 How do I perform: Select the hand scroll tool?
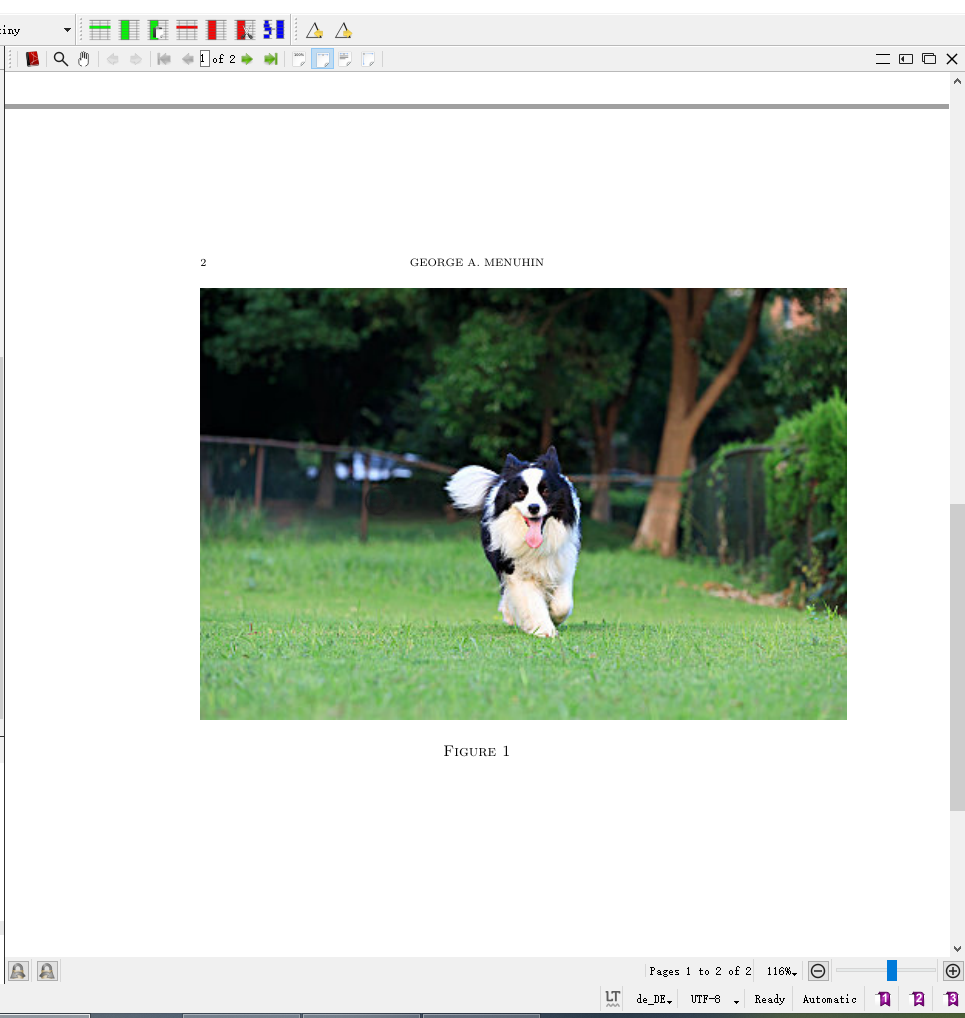[x=84, y=59]
